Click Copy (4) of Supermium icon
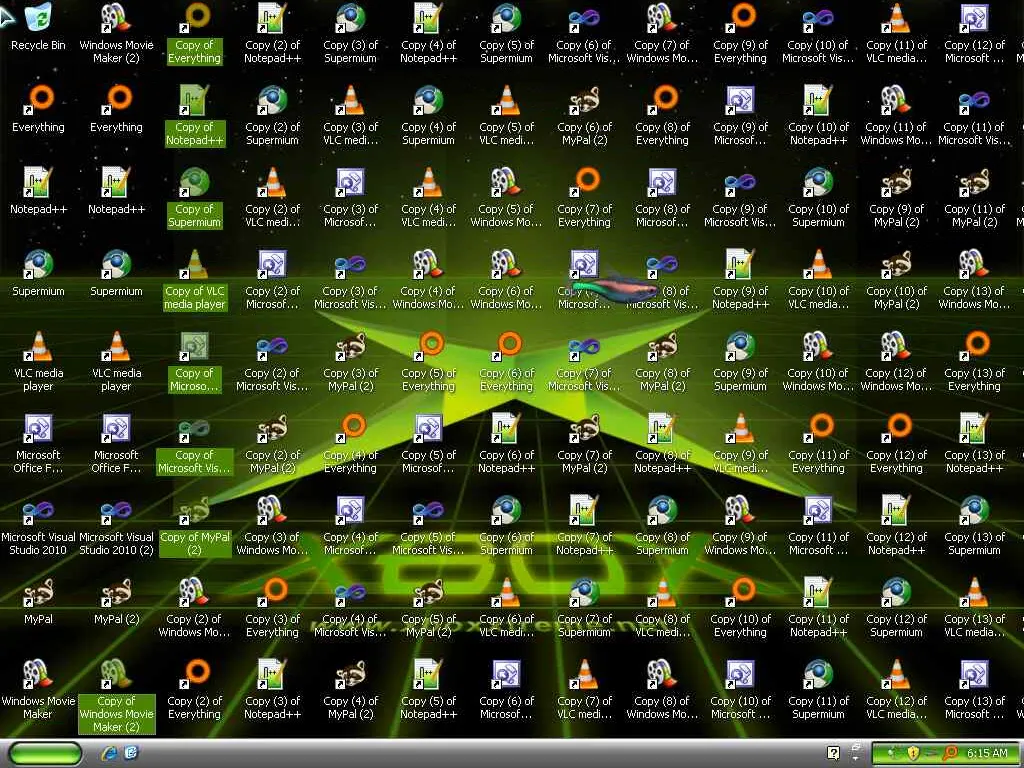The height and width of the screenshot is (768, 1024). coord(428,116)
